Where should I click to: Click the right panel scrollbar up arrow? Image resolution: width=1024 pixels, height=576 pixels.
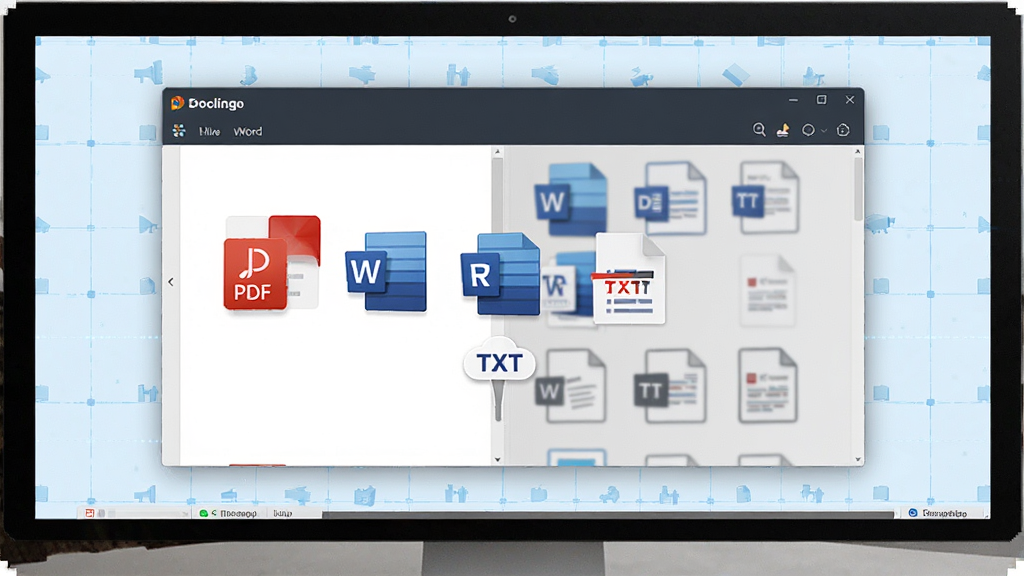pos(858,152)
